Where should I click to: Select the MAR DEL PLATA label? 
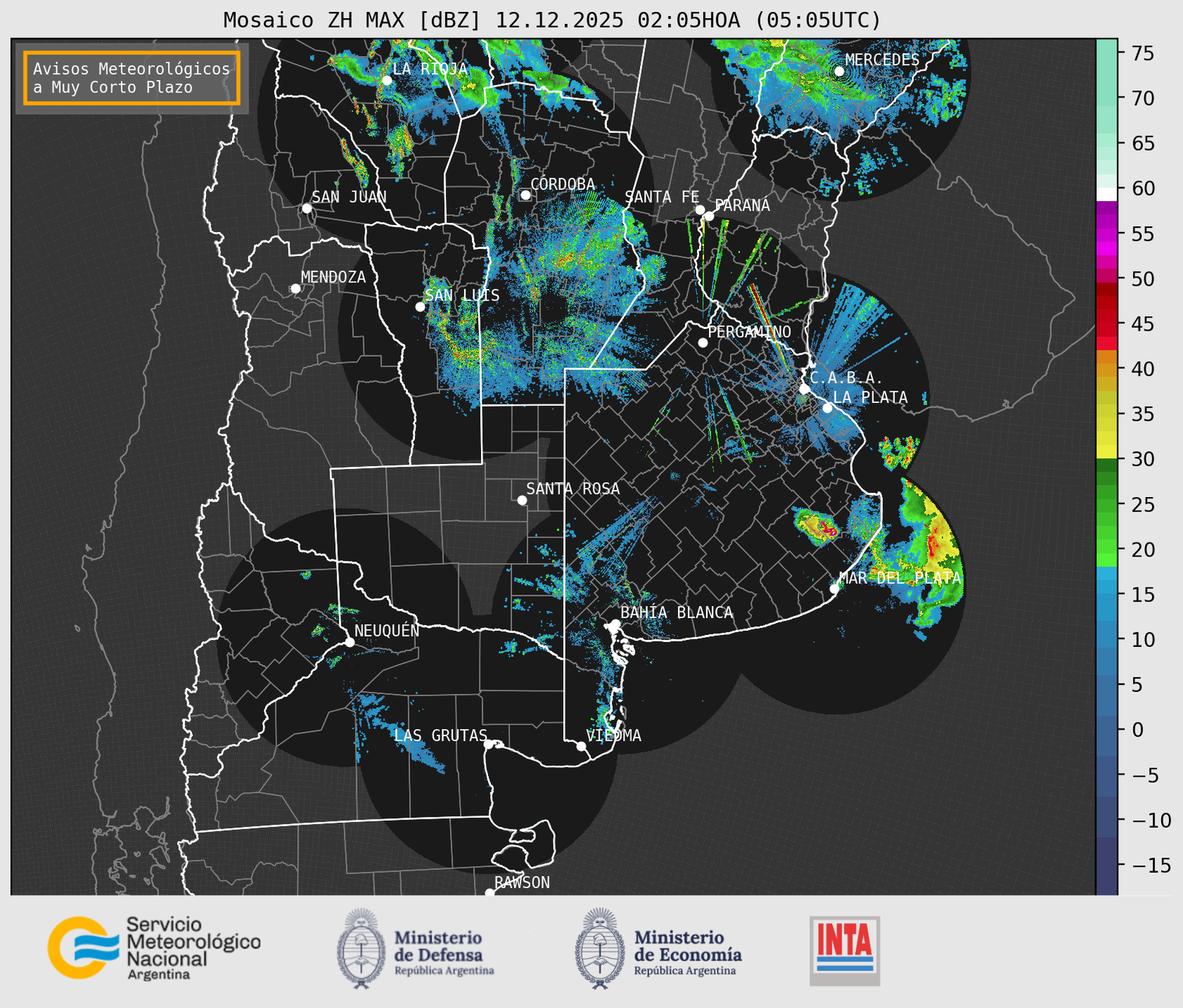[x=900, y=578]
